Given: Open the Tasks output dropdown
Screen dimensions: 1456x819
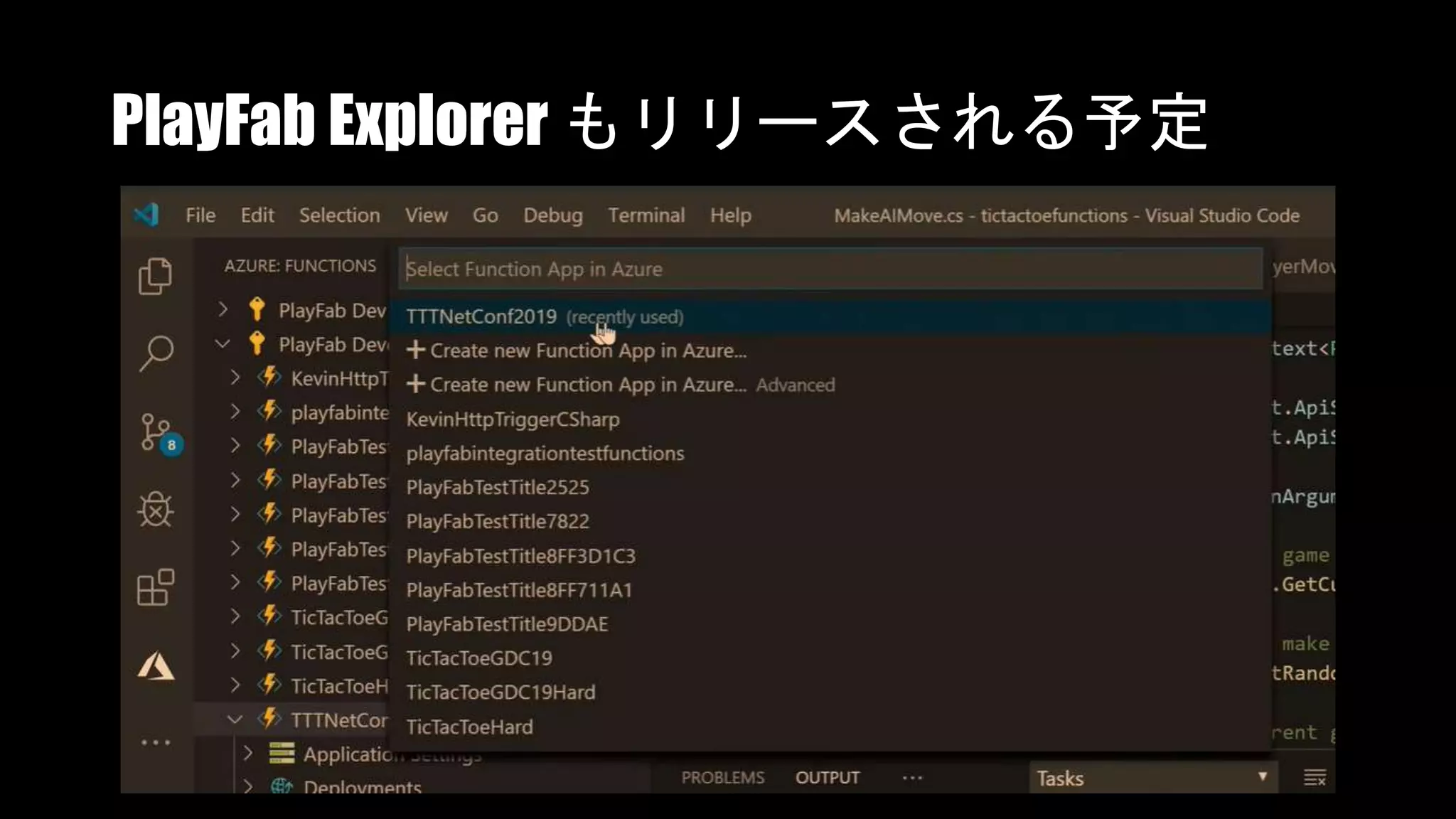Looking at the screenshot, I should (x=1153, y=778).
